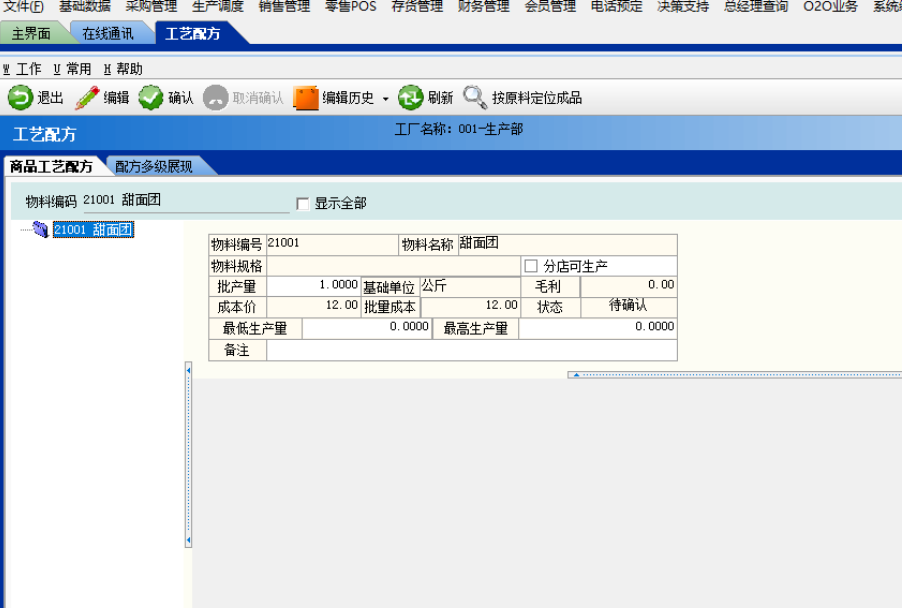Image resolution: width=905 pixels, height=608 pixels.
Task: Click the orange 编辑历史 icon
Action: (x=306, y=98)
